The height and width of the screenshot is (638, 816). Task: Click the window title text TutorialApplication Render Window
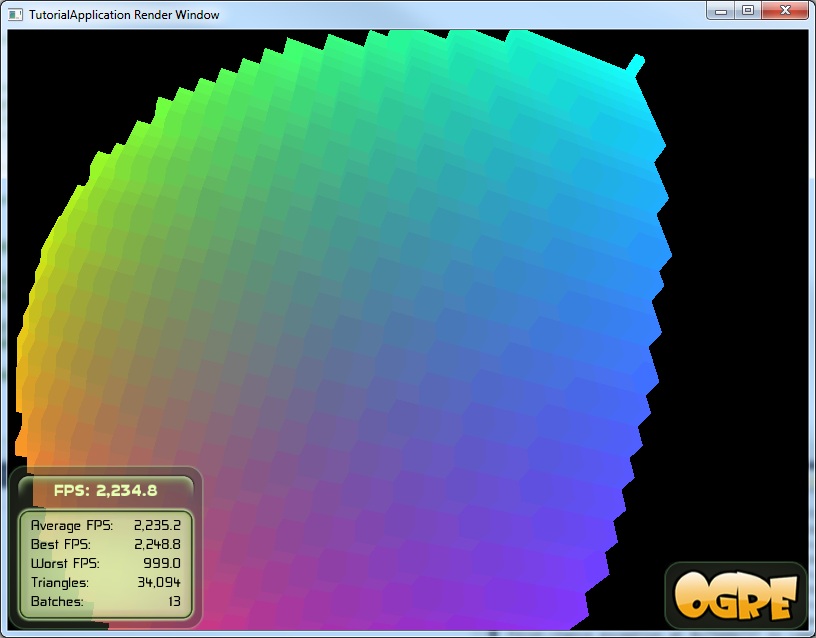click(x=124, y=15)
